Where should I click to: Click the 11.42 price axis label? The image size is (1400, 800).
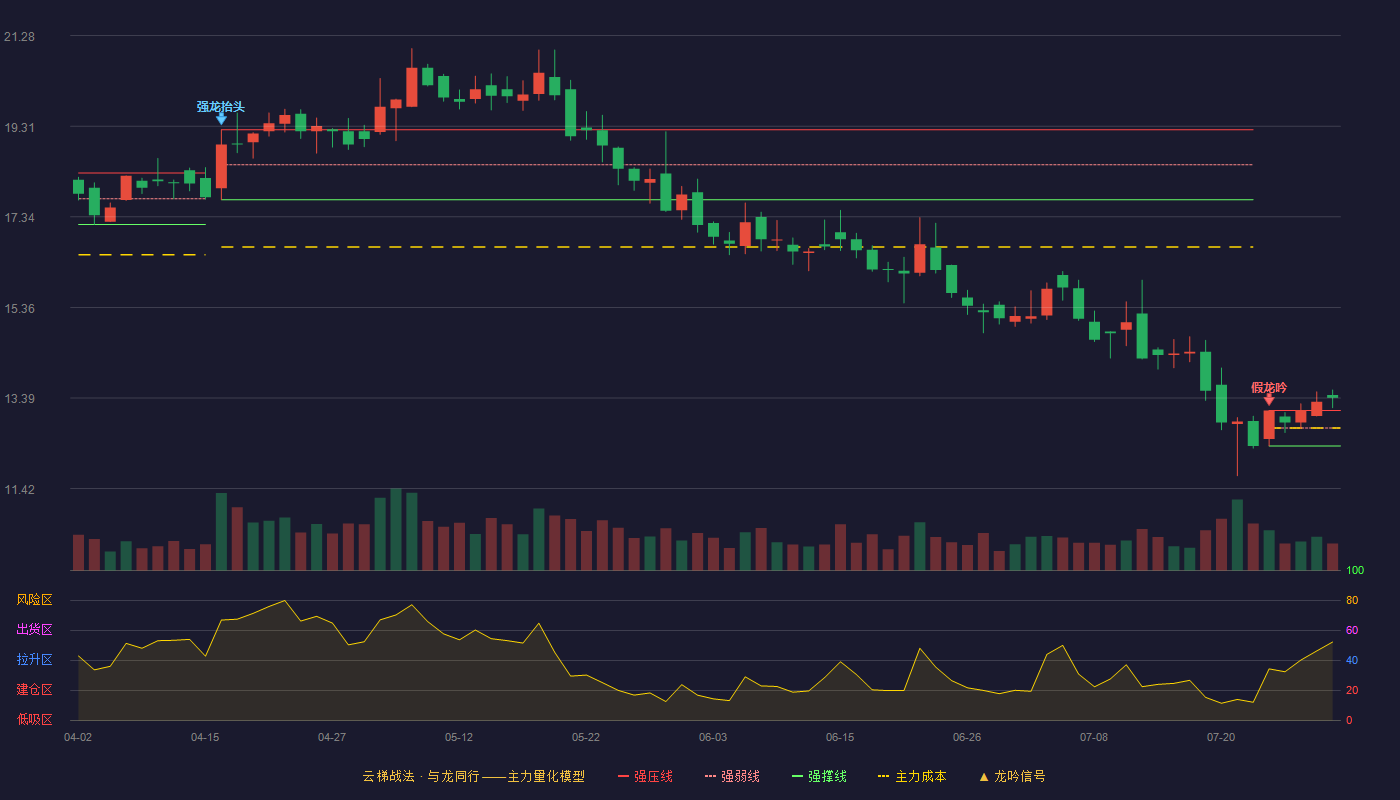coord(19,490)
